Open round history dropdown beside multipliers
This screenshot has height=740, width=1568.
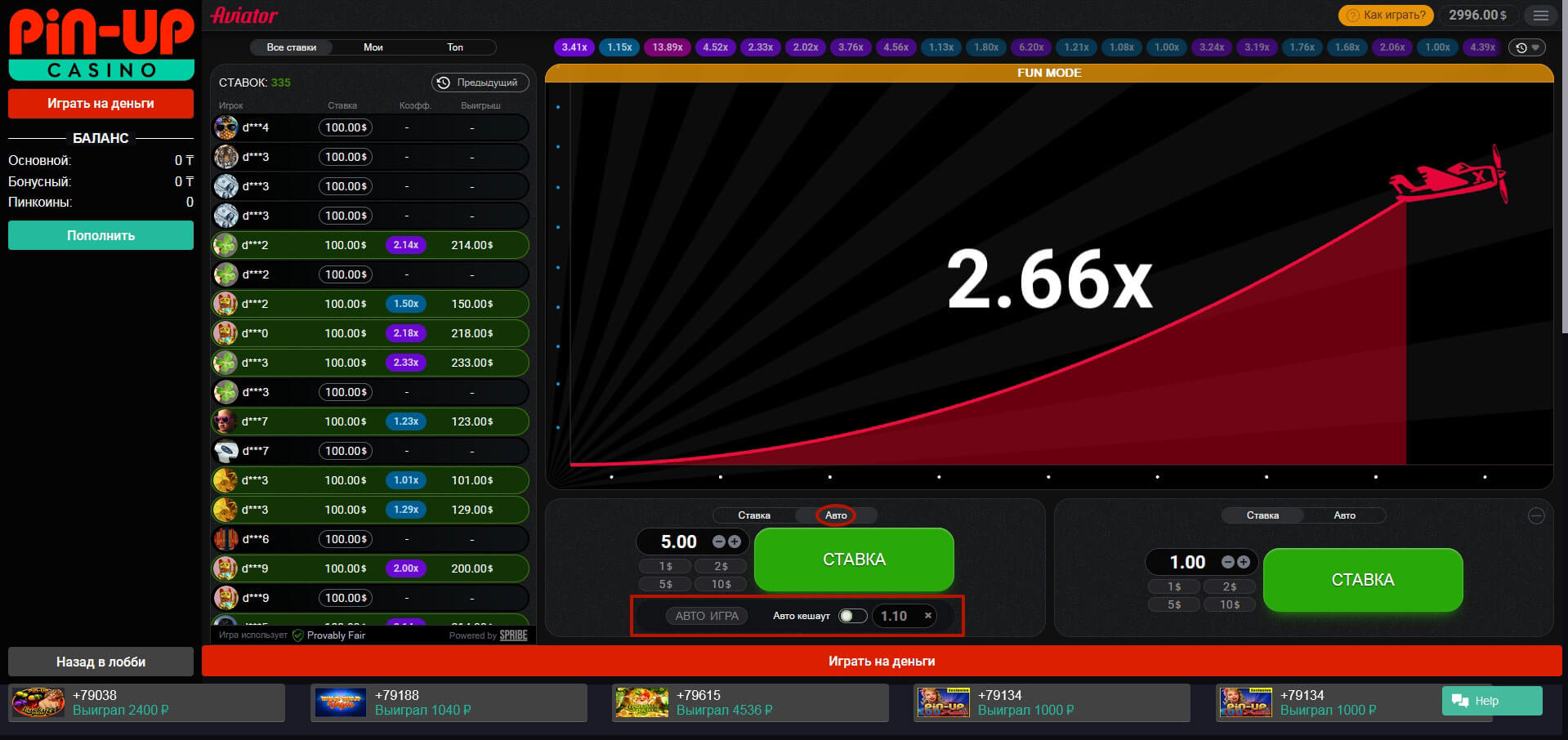tap(1527, 47)
